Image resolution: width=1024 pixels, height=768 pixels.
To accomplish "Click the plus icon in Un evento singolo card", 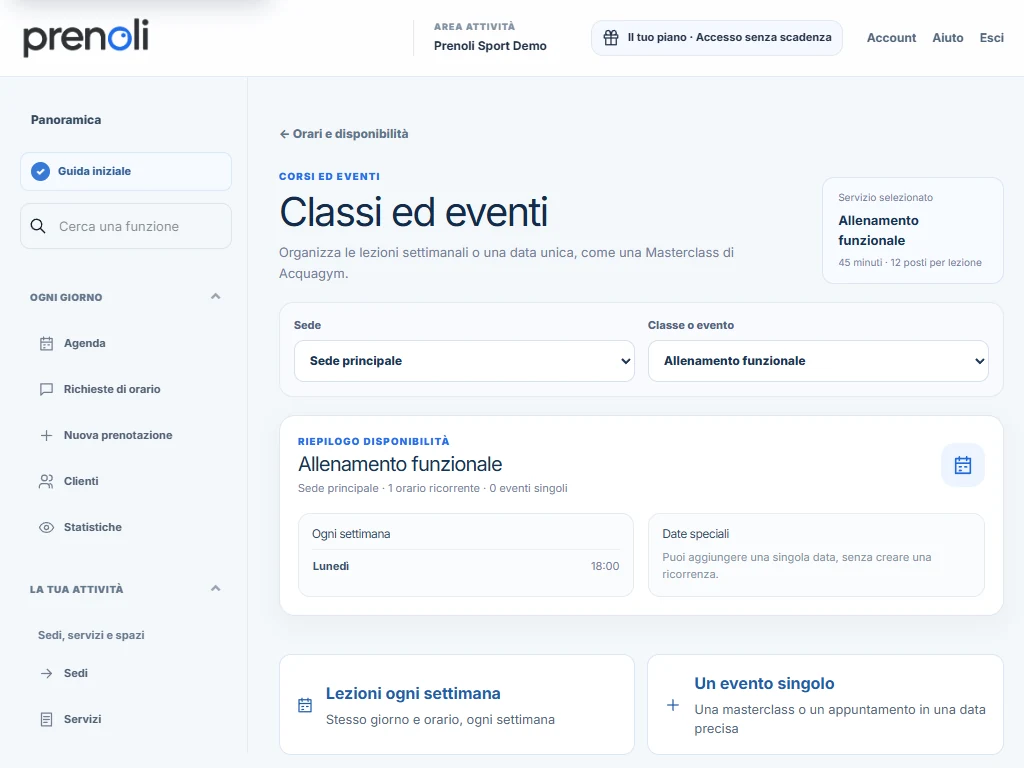I will point(673,705).
